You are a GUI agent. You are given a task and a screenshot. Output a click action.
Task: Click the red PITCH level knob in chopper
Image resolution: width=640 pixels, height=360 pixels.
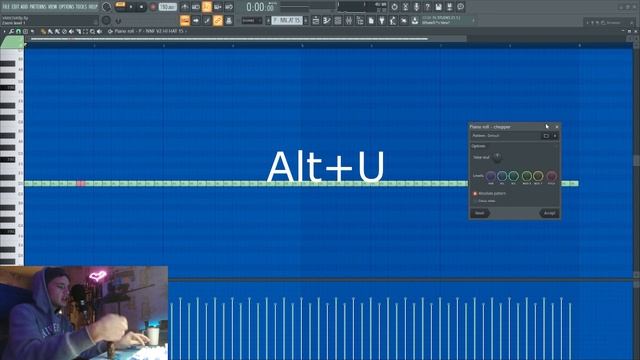(551, 176)
